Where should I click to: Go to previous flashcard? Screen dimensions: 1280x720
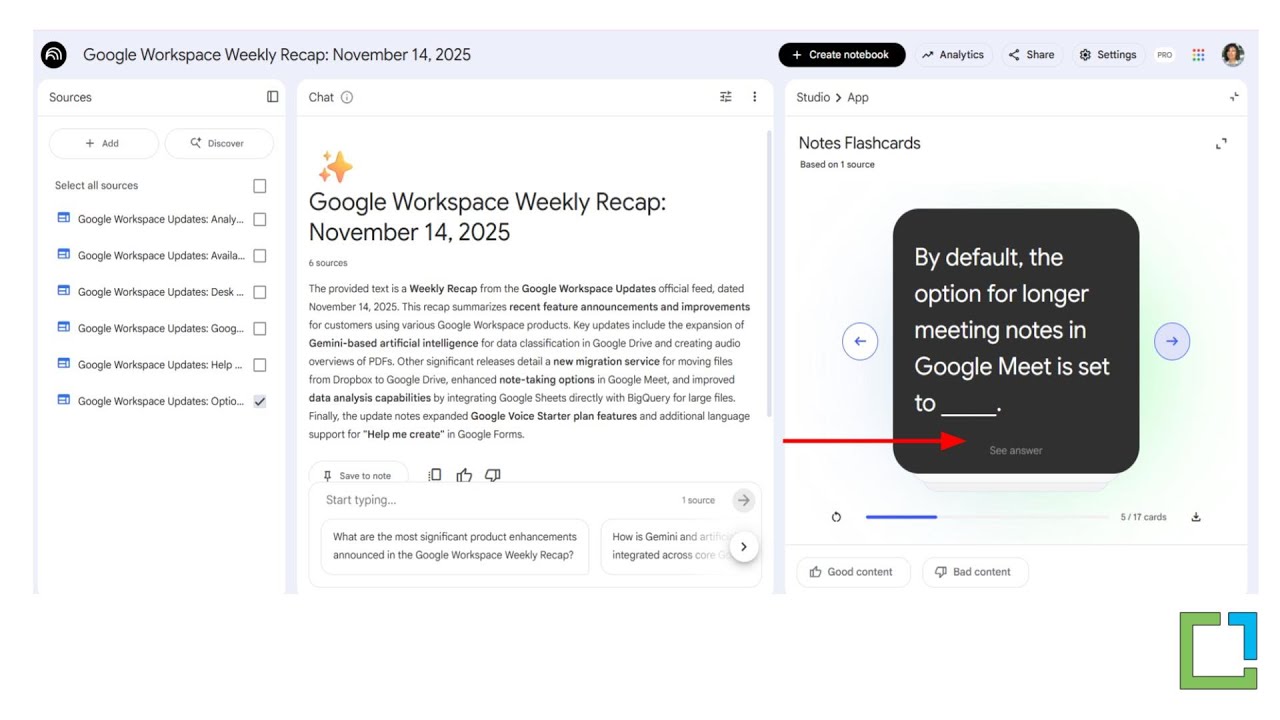(860, 341)
